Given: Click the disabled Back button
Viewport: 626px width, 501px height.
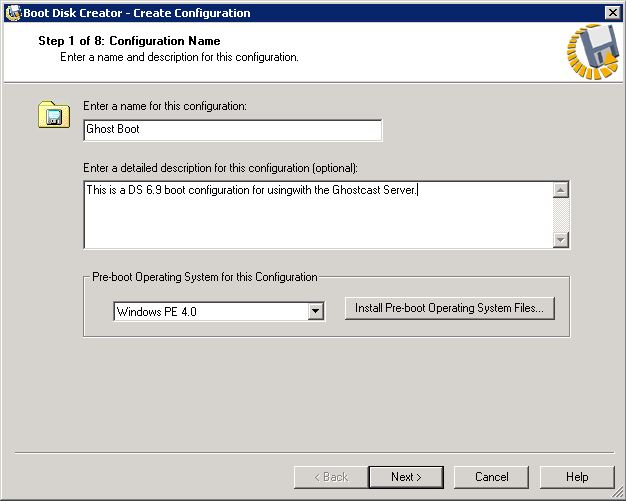Looking at the screenshot, I should pyautogui.click(x=331, y=477).
